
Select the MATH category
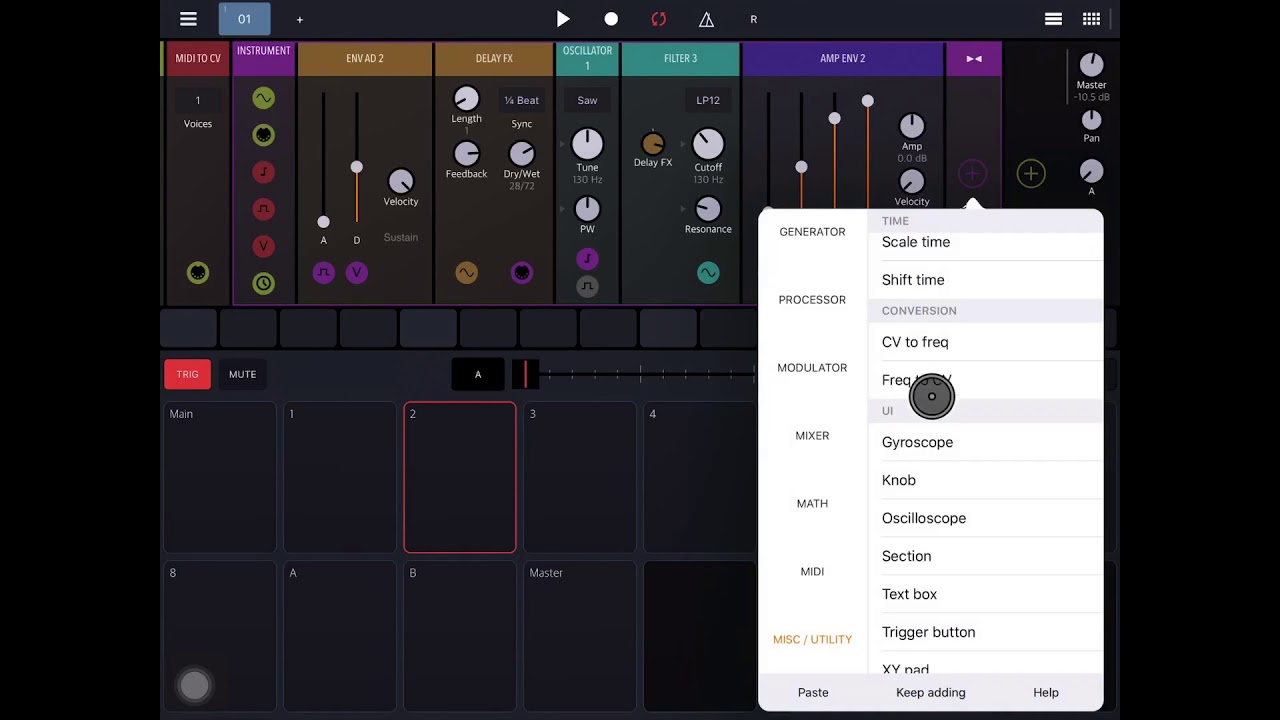click(x=812, y=504)
